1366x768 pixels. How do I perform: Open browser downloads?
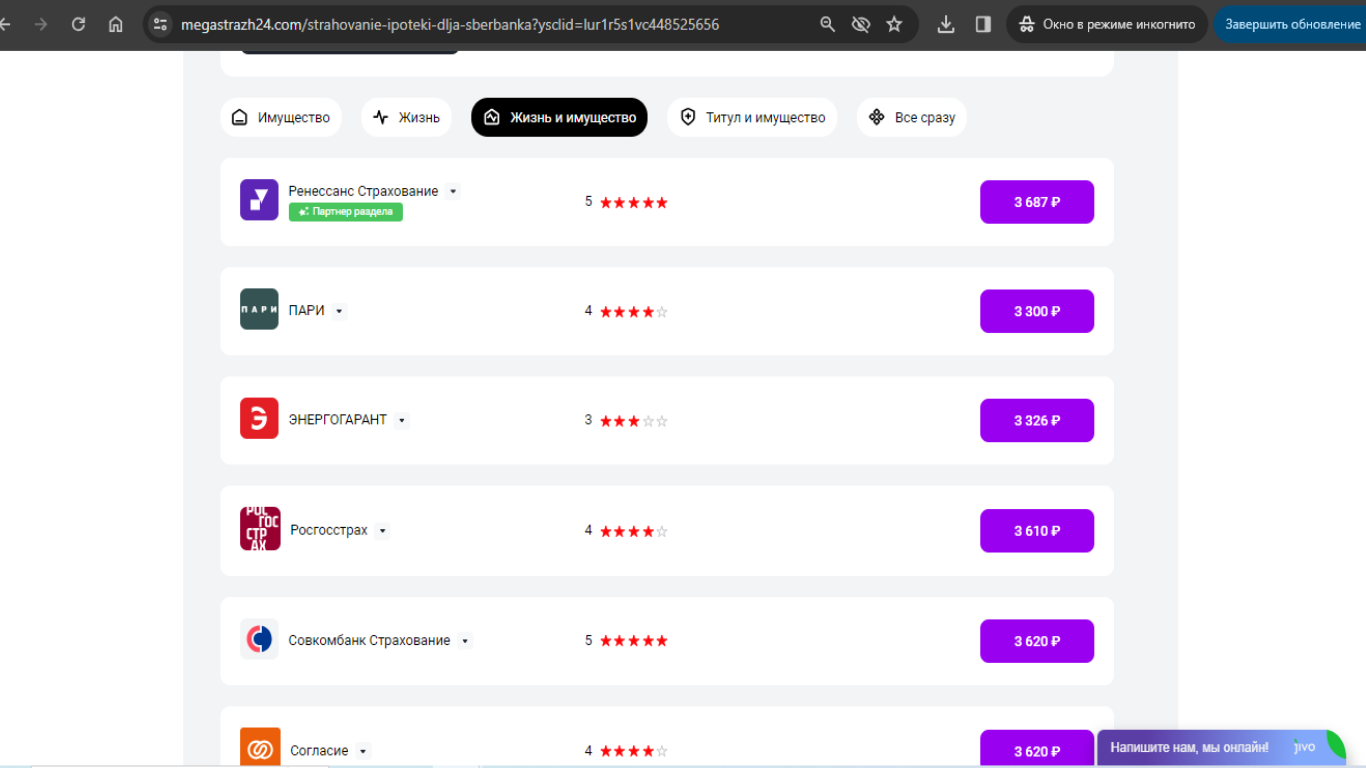tap(946, 24)
